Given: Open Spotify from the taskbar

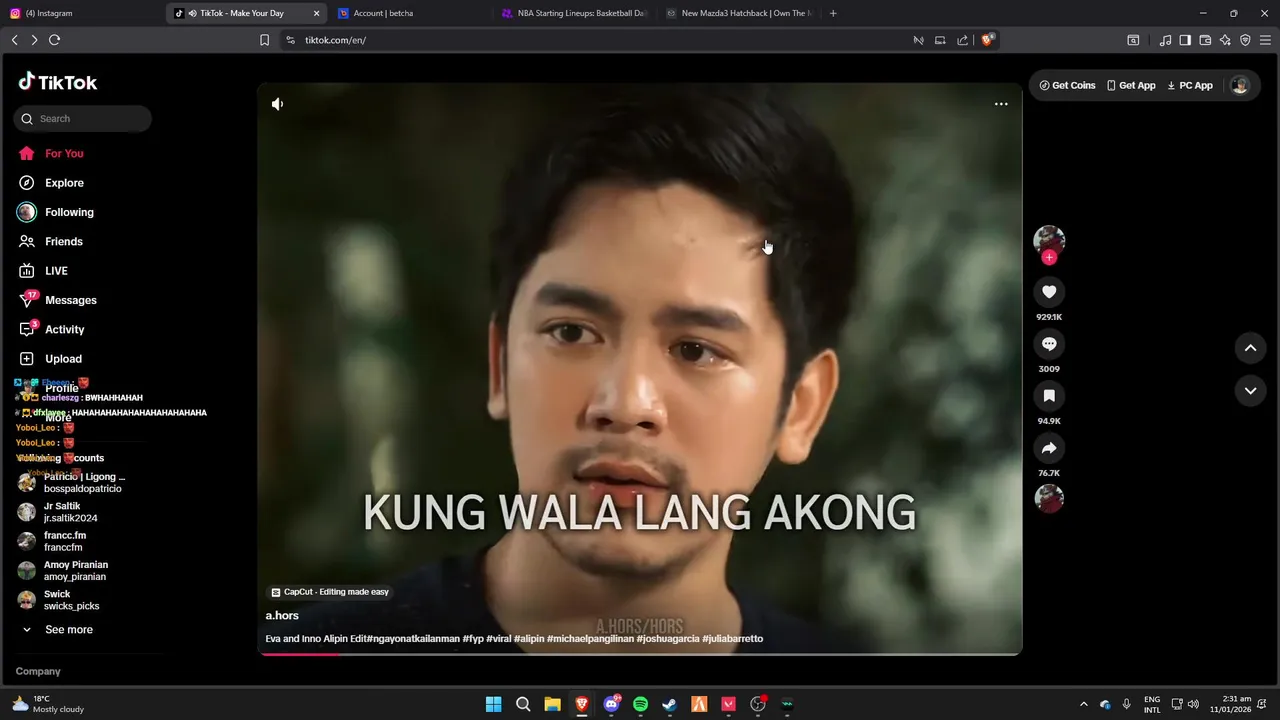Looking at the screenshot, I should pos(640,704).
